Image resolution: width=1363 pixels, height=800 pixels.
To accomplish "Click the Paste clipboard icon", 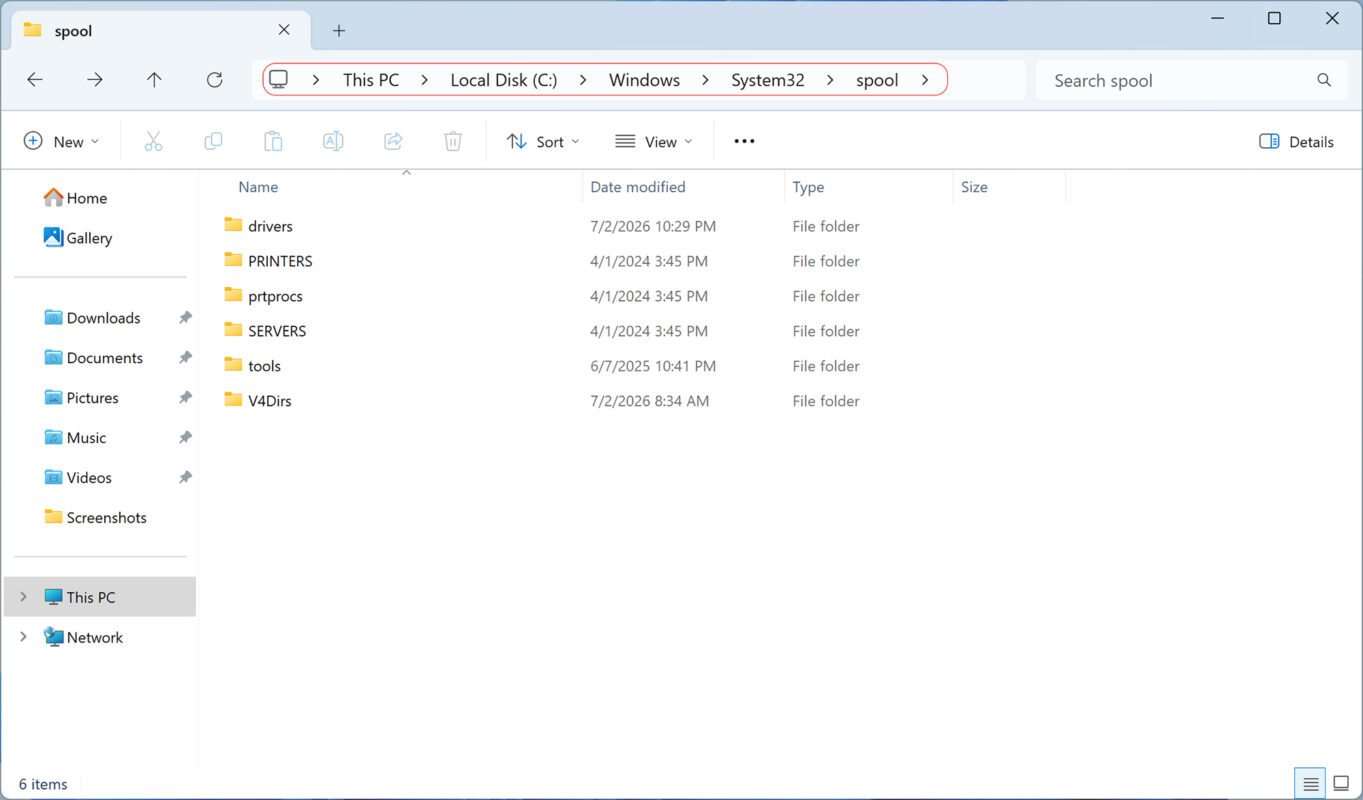I will [273, 142].
